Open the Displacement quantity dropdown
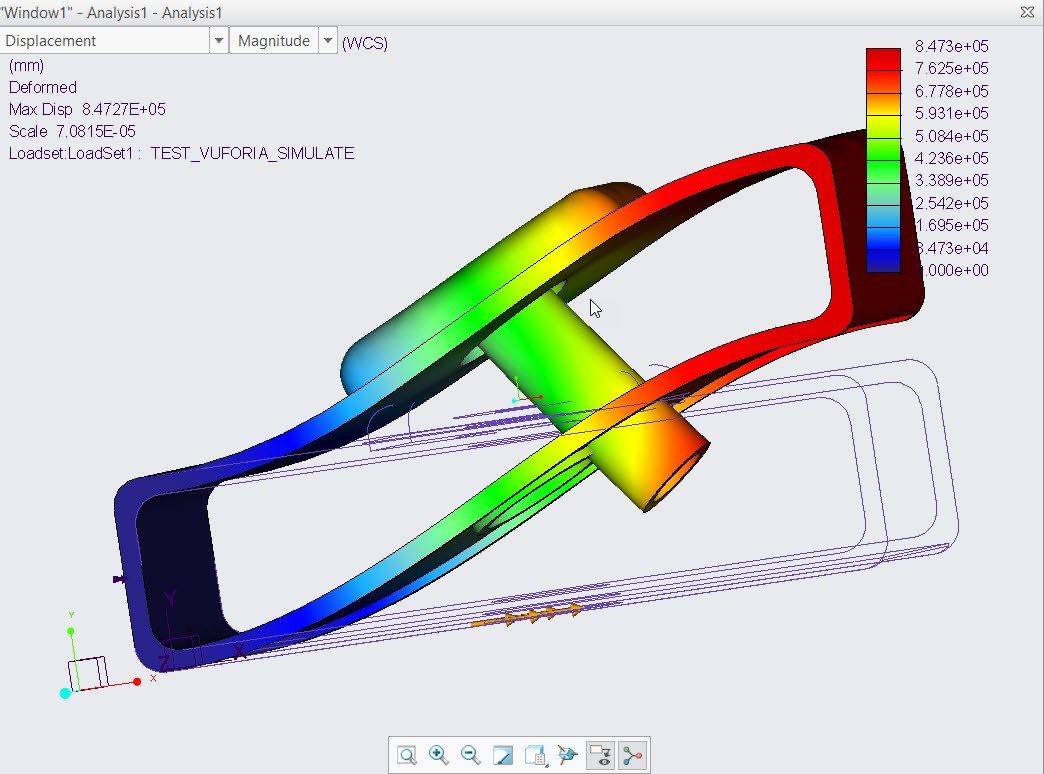Image resolution: width=1044 pixels, height=774 pixels. click(218, 40)
